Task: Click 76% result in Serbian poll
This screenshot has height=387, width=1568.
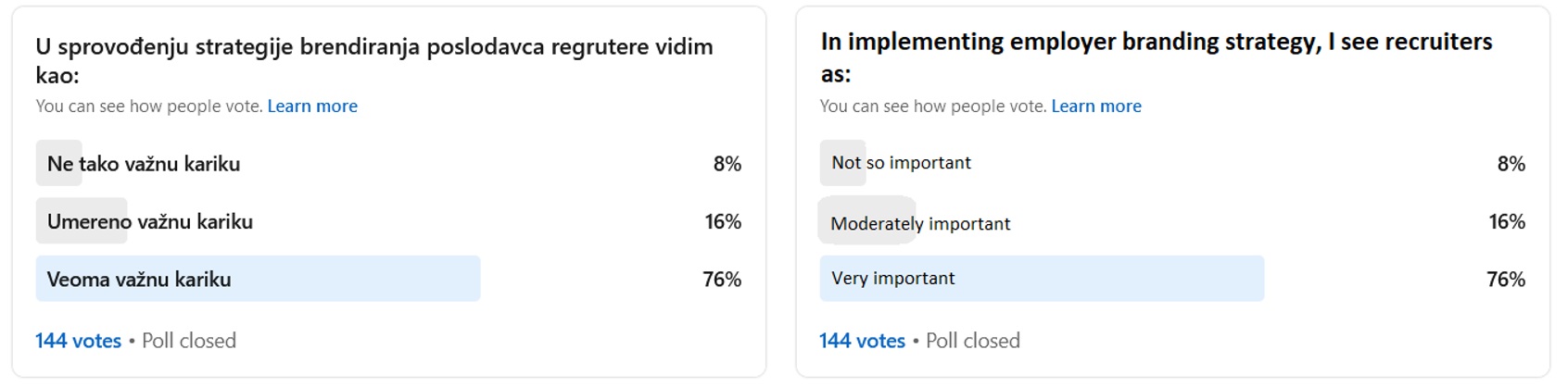Action: (722, 280)
